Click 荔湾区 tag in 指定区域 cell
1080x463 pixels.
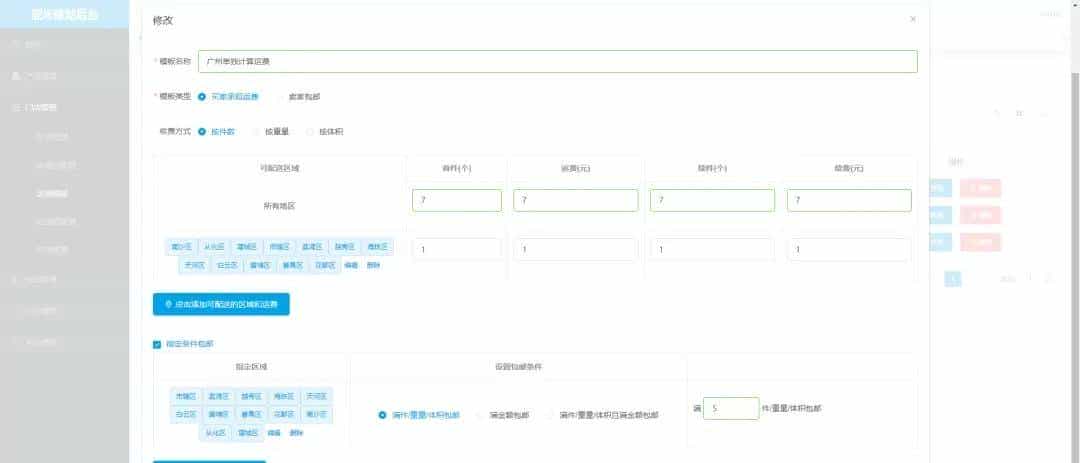(219, 396)
